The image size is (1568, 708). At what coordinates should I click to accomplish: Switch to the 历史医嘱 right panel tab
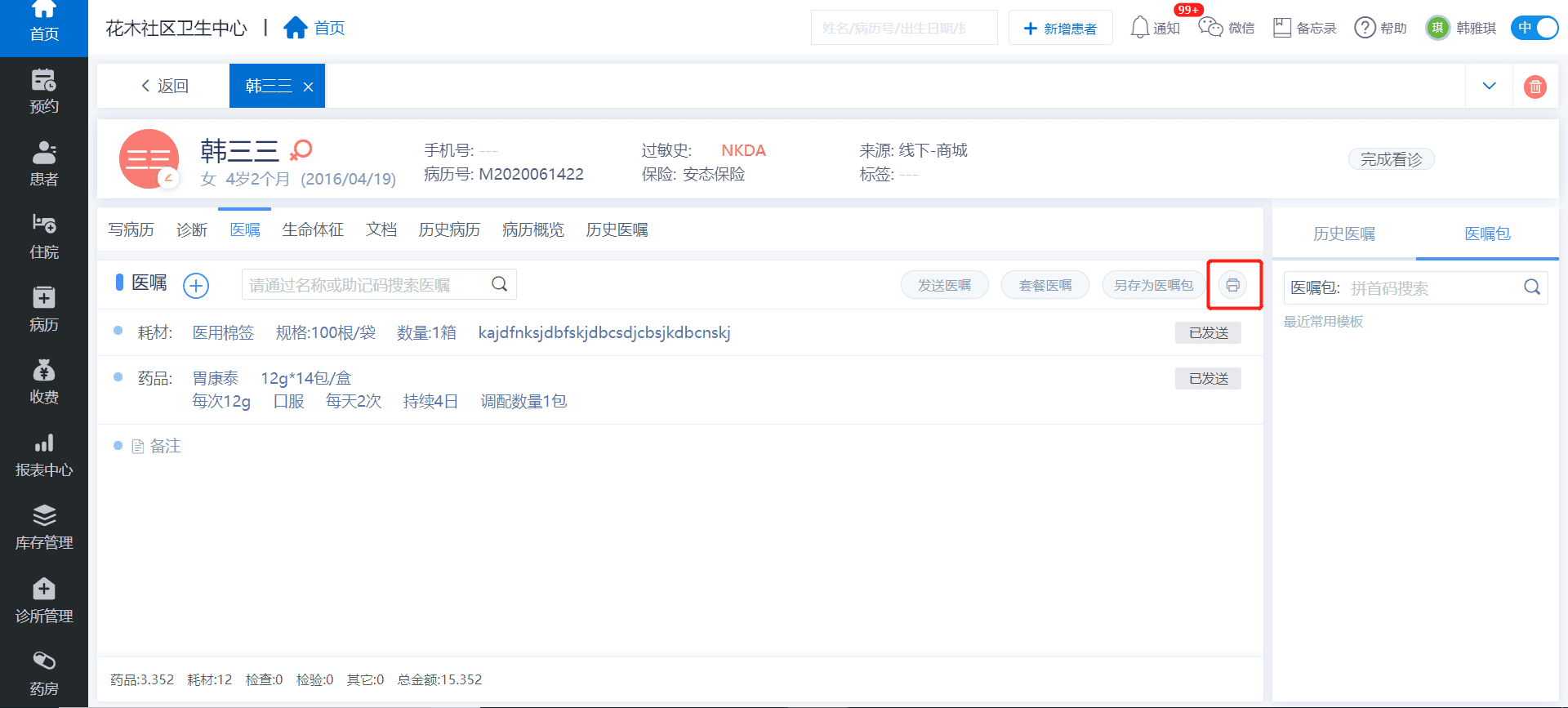1343,234
